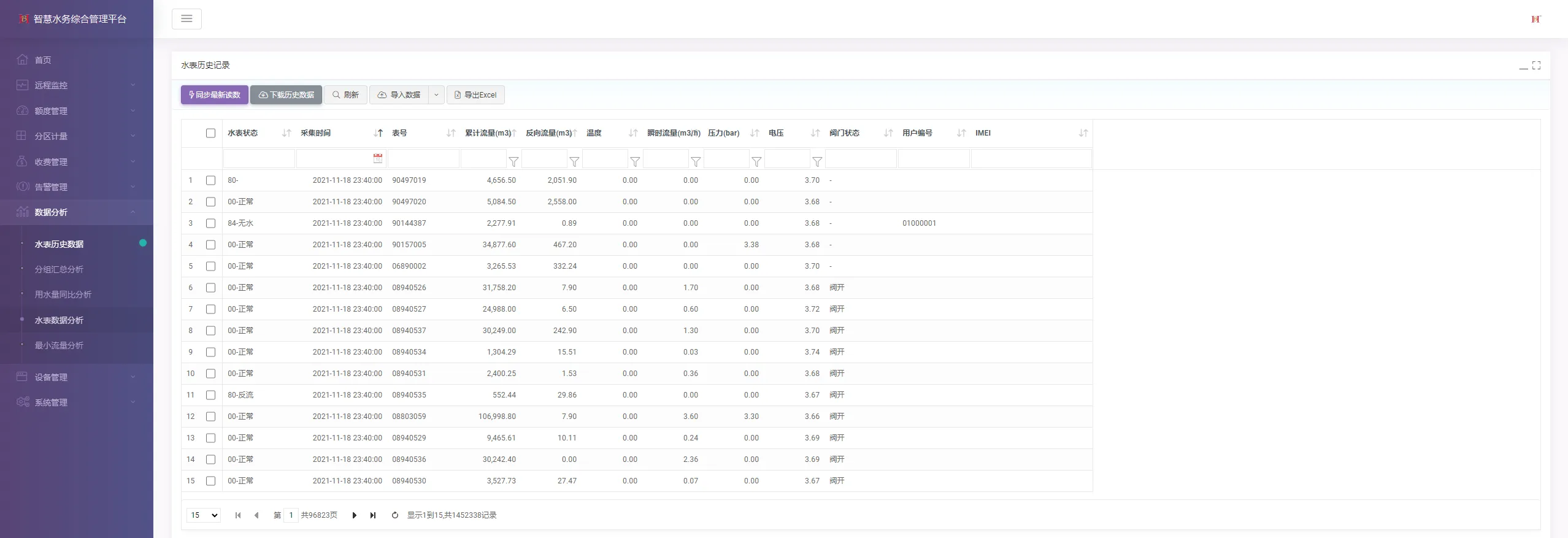Click 同步最新读数 button

coord(215,95)
